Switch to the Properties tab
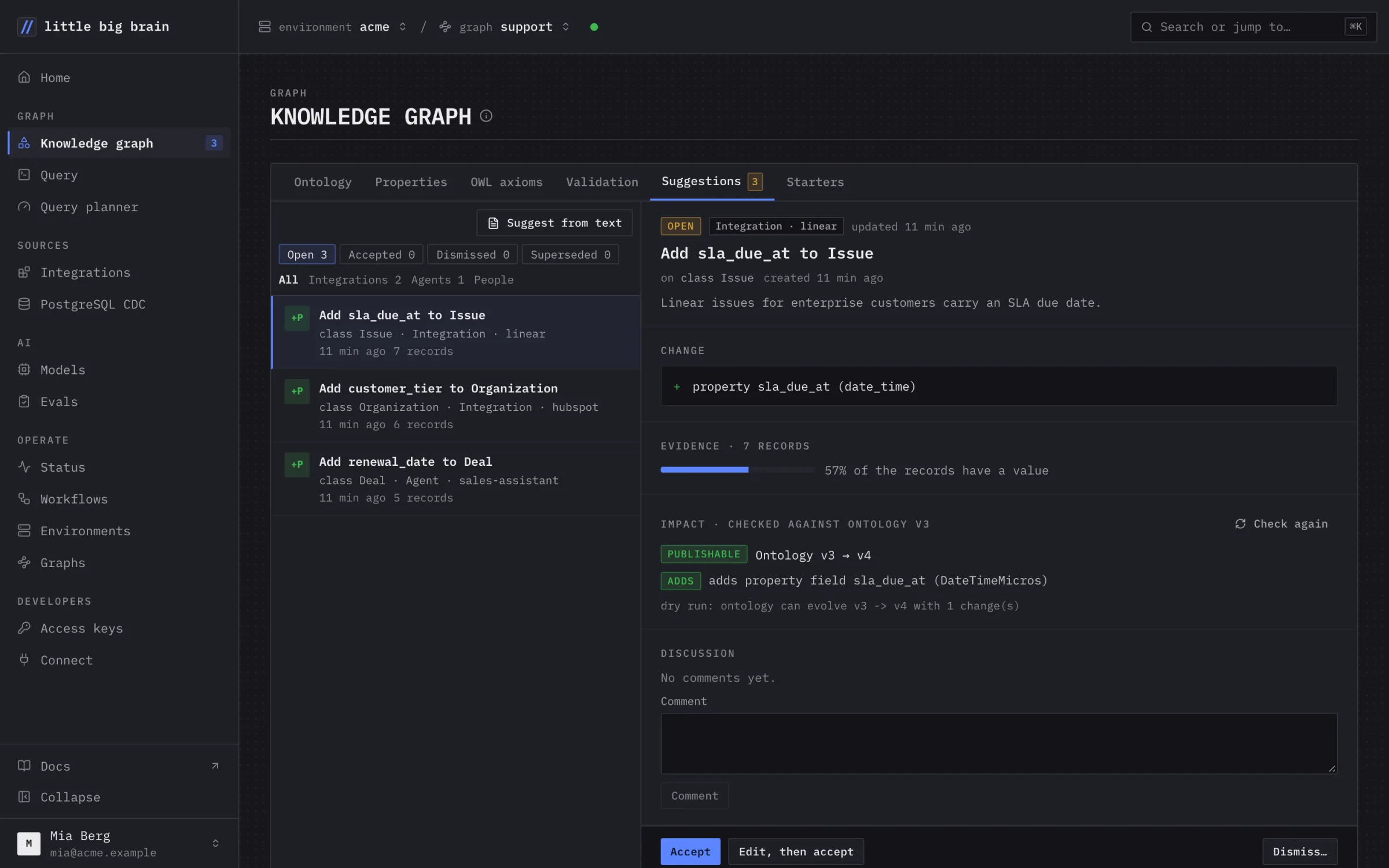 (411, 182)
